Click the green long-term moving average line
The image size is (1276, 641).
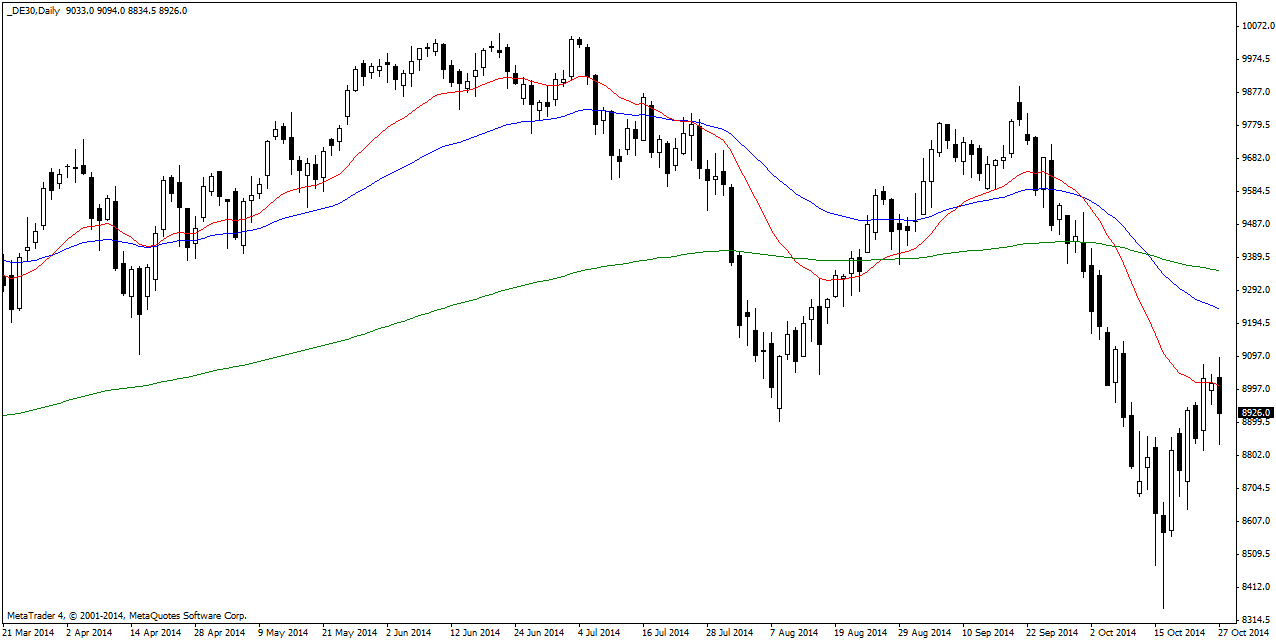click(400, 320)
